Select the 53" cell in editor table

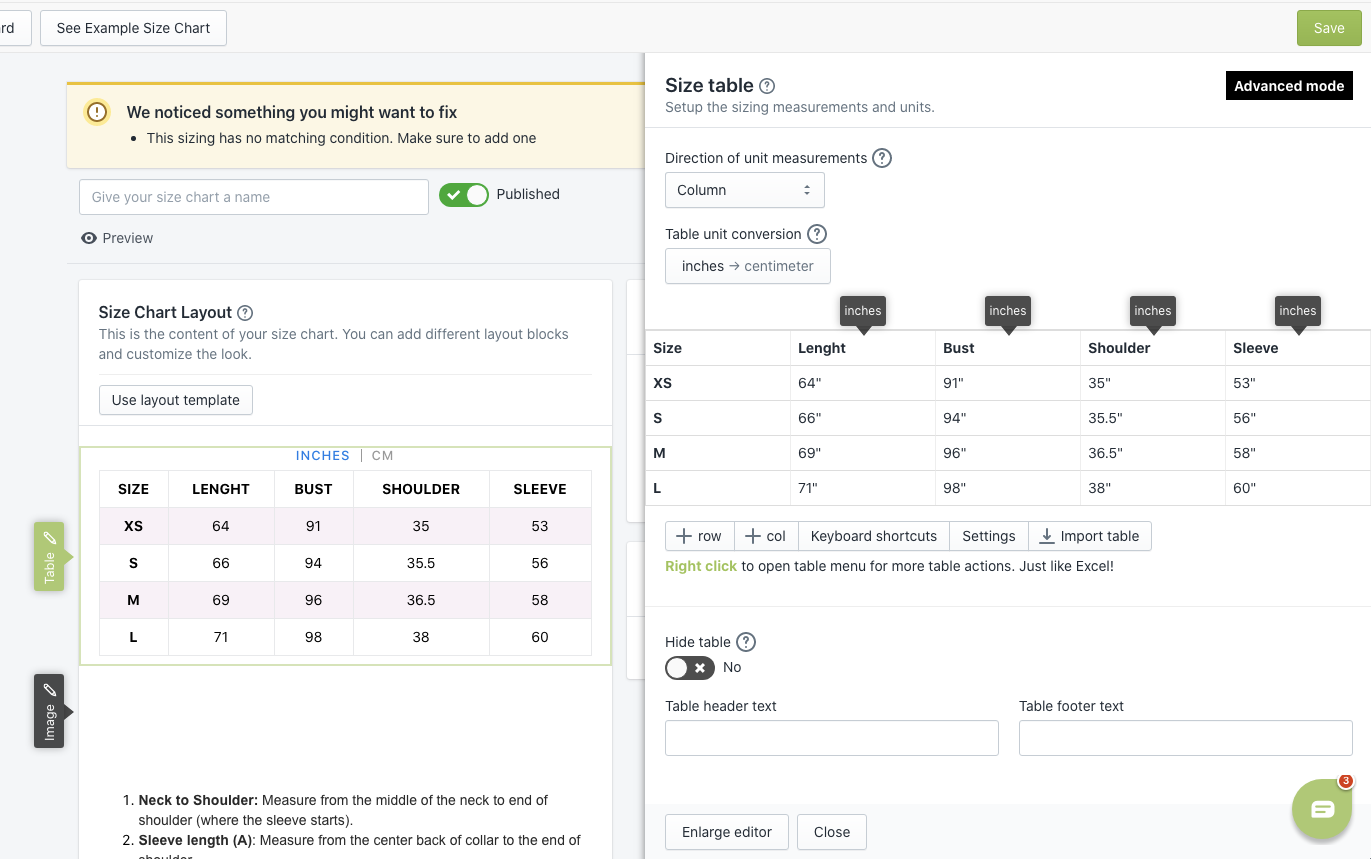(x=1298, y=383)
